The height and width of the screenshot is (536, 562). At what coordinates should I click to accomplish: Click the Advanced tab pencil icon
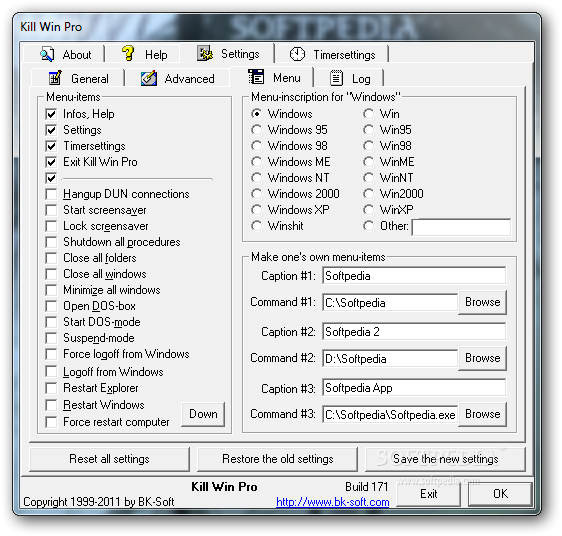click(149, 78)
